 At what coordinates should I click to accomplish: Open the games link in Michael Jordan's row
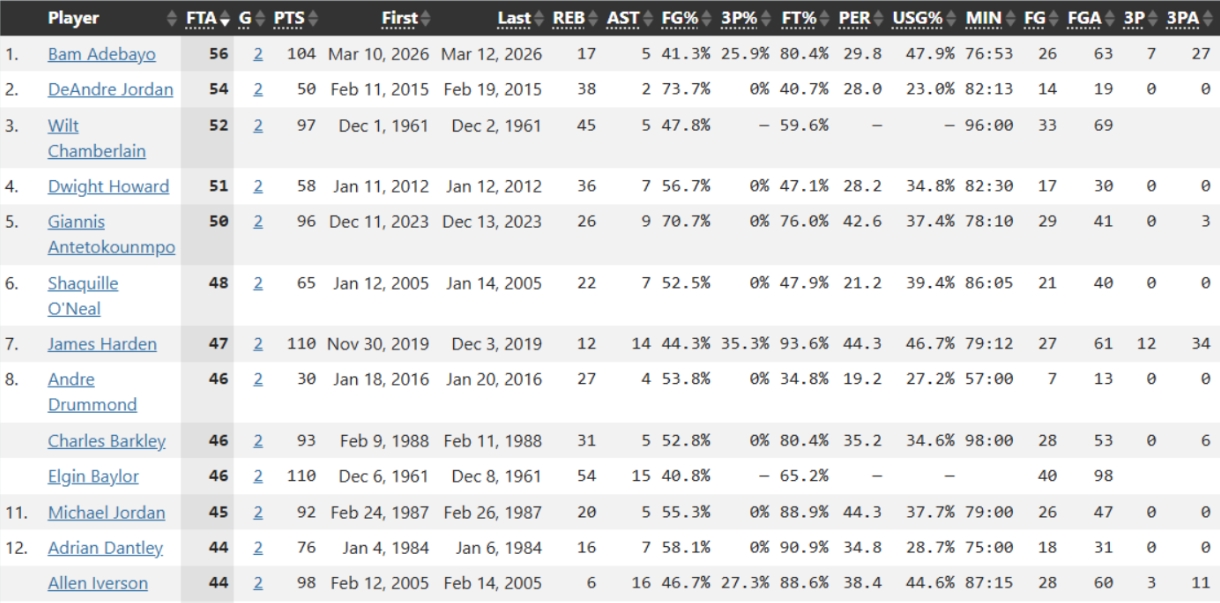click(x=258, y=513)
